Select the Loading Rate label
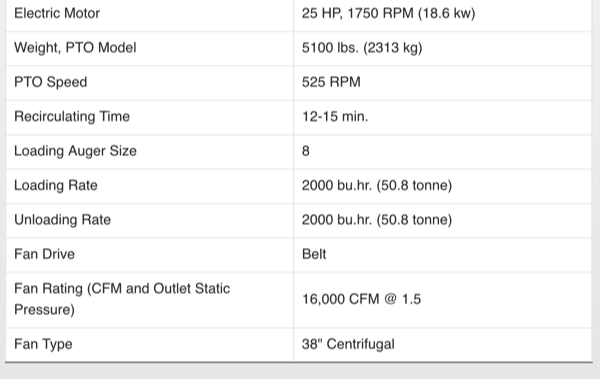 click(x=56, y=185)
